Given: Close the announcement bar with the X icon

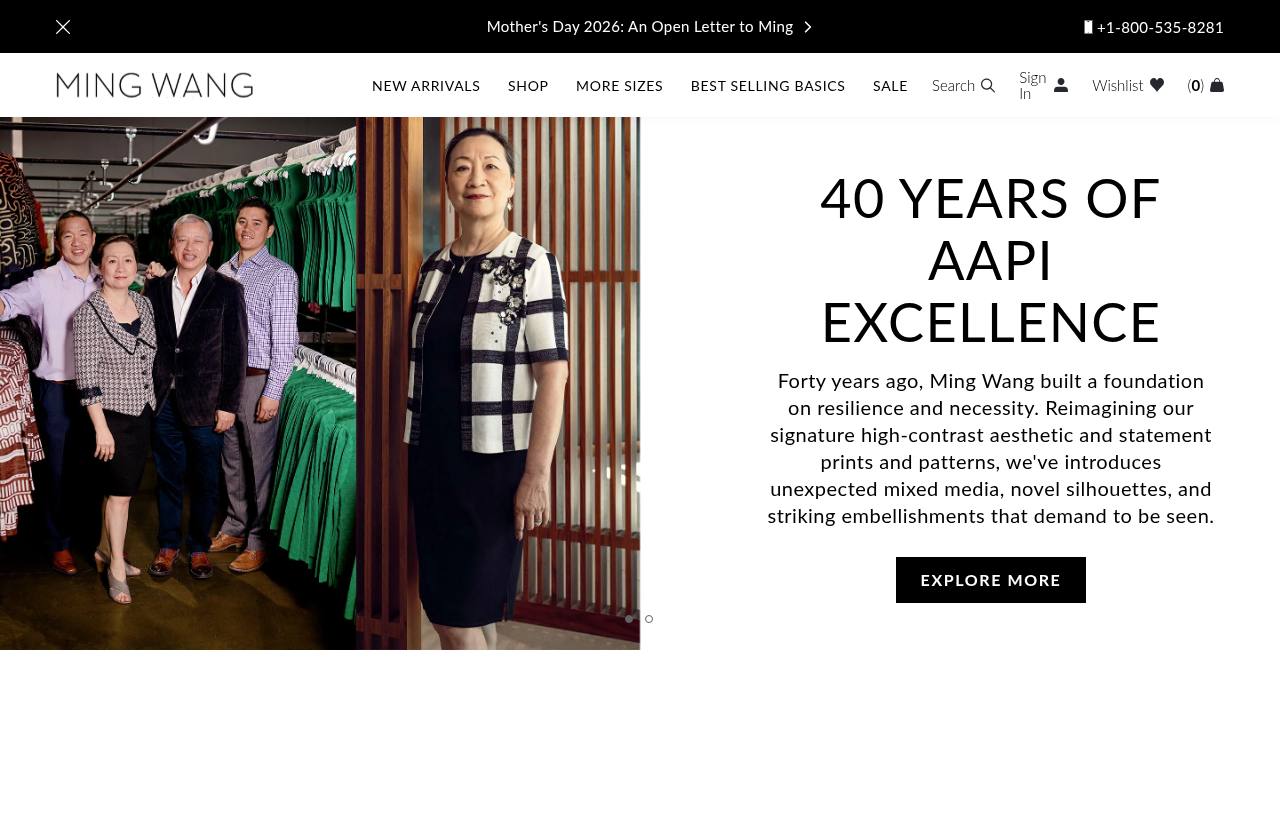Looking at the screenshot, I should pos(63,27).
